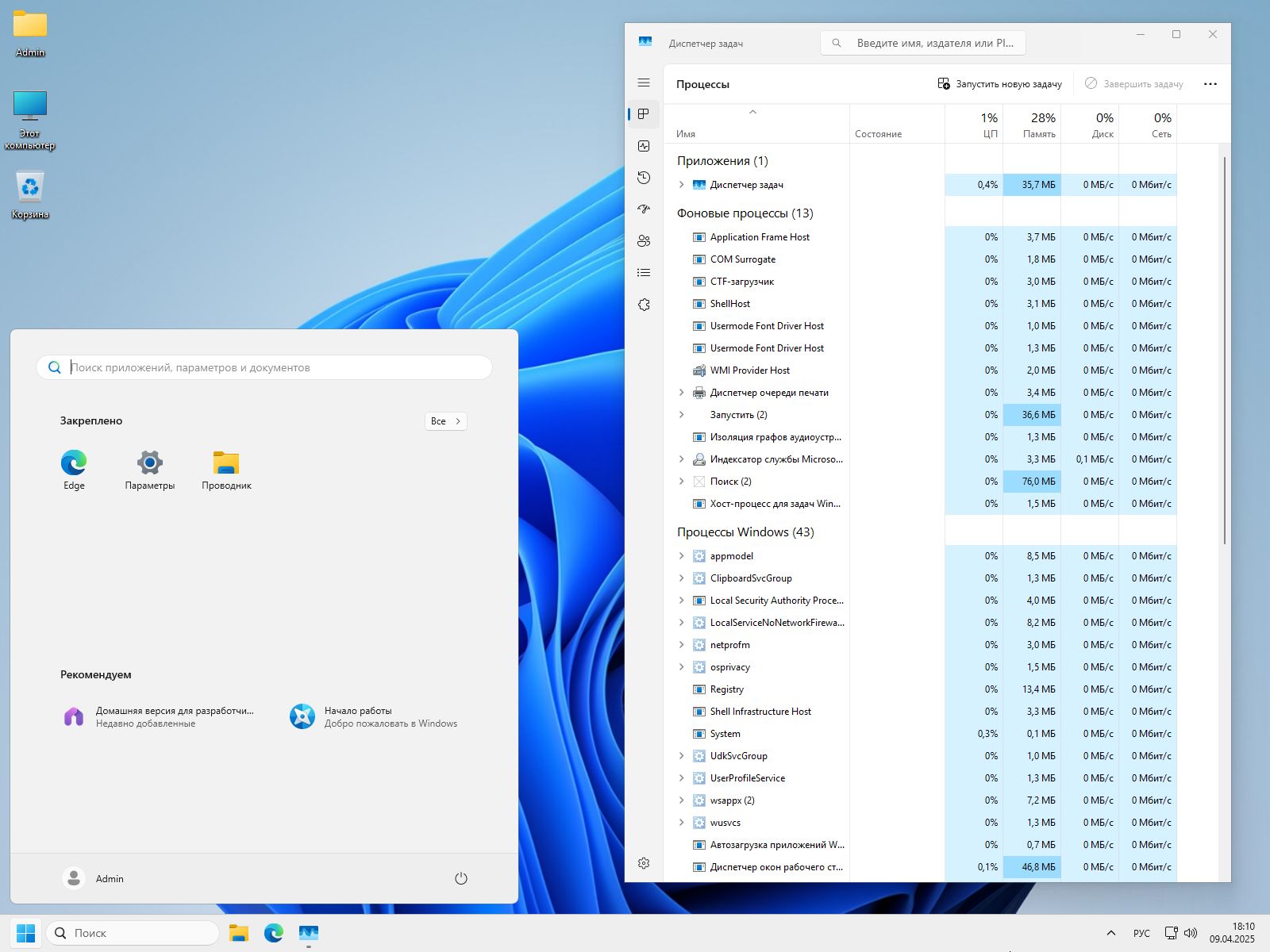This screenshot has height=952, width=1270.
Task: Click the Все button in Start menu
Action: pos(446,421)
